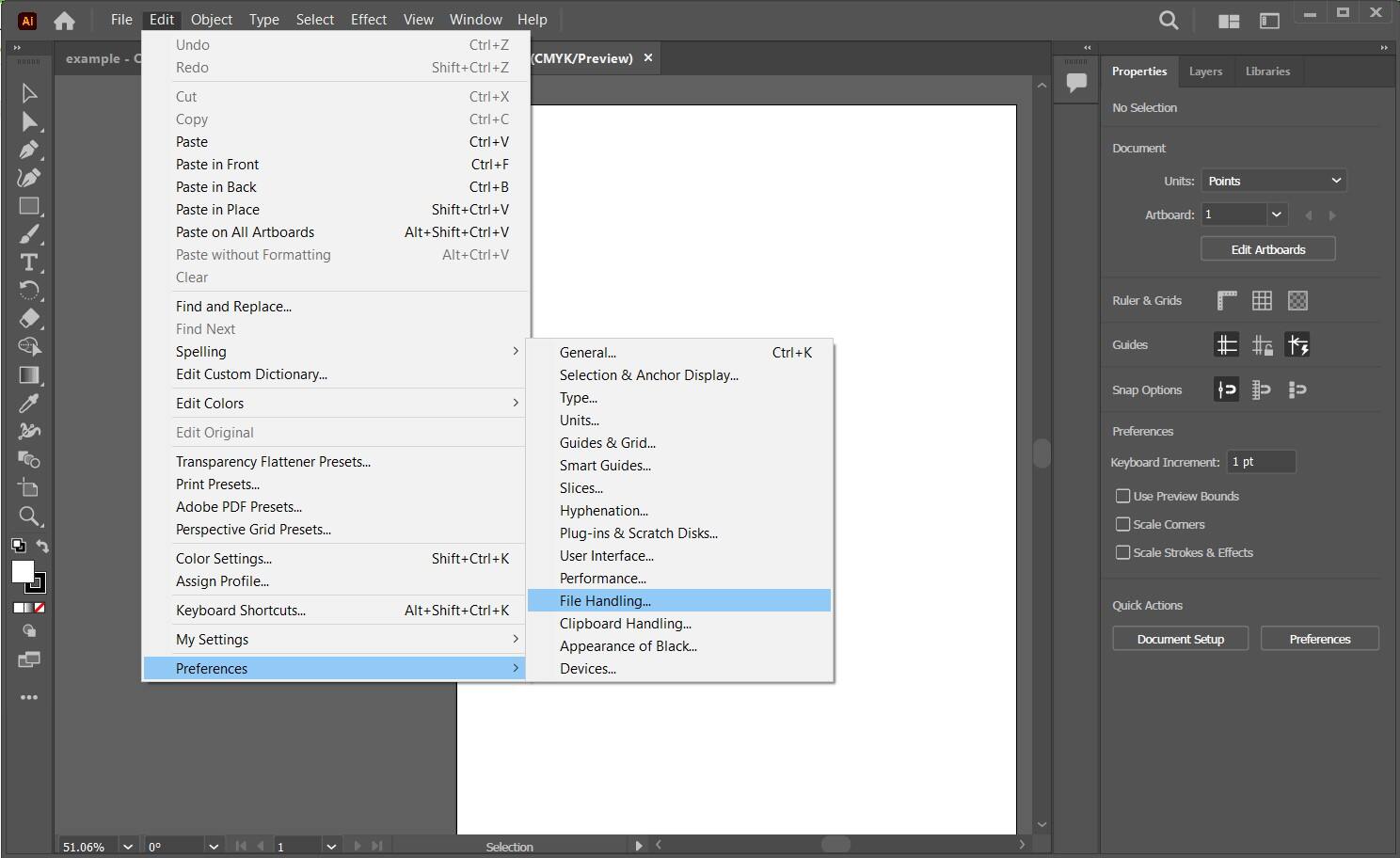
Task: Toggle the transparency grid
Action: pyautogui.click(x=1297, y=300)
